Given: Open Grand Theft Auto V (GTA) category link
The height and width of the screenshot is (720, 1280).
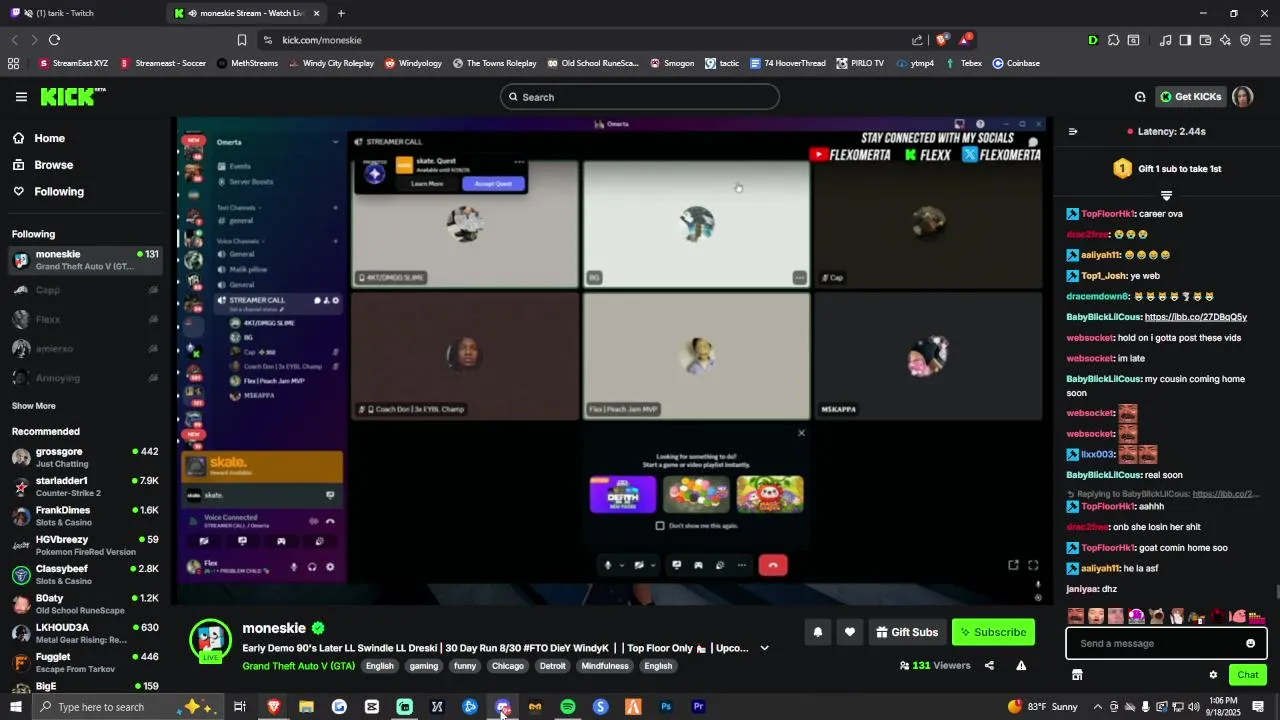Looking at the screenshot, I should point(298,666).
